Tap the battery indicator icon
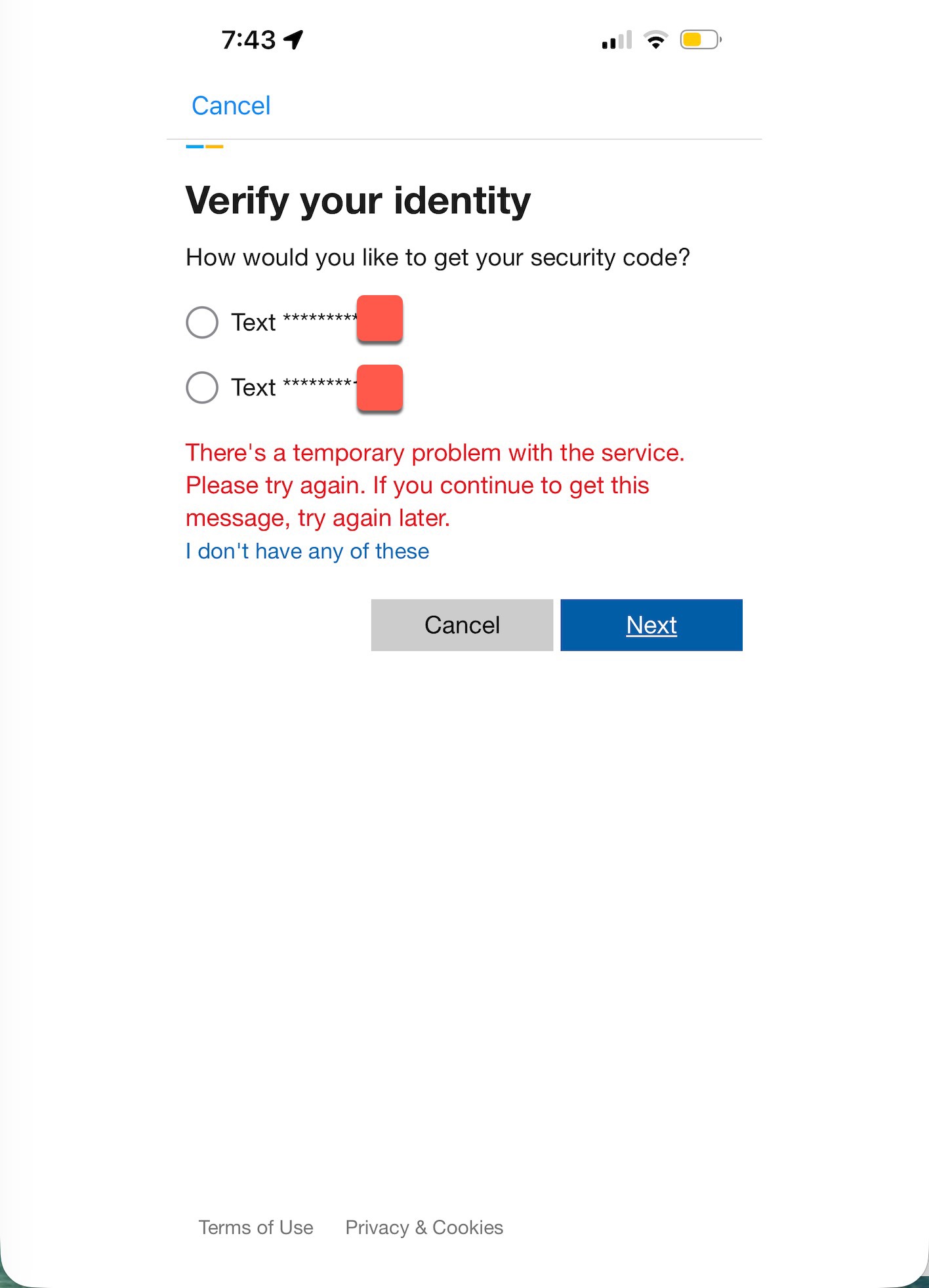929x1288 pixels. click(x=699, y=39)
